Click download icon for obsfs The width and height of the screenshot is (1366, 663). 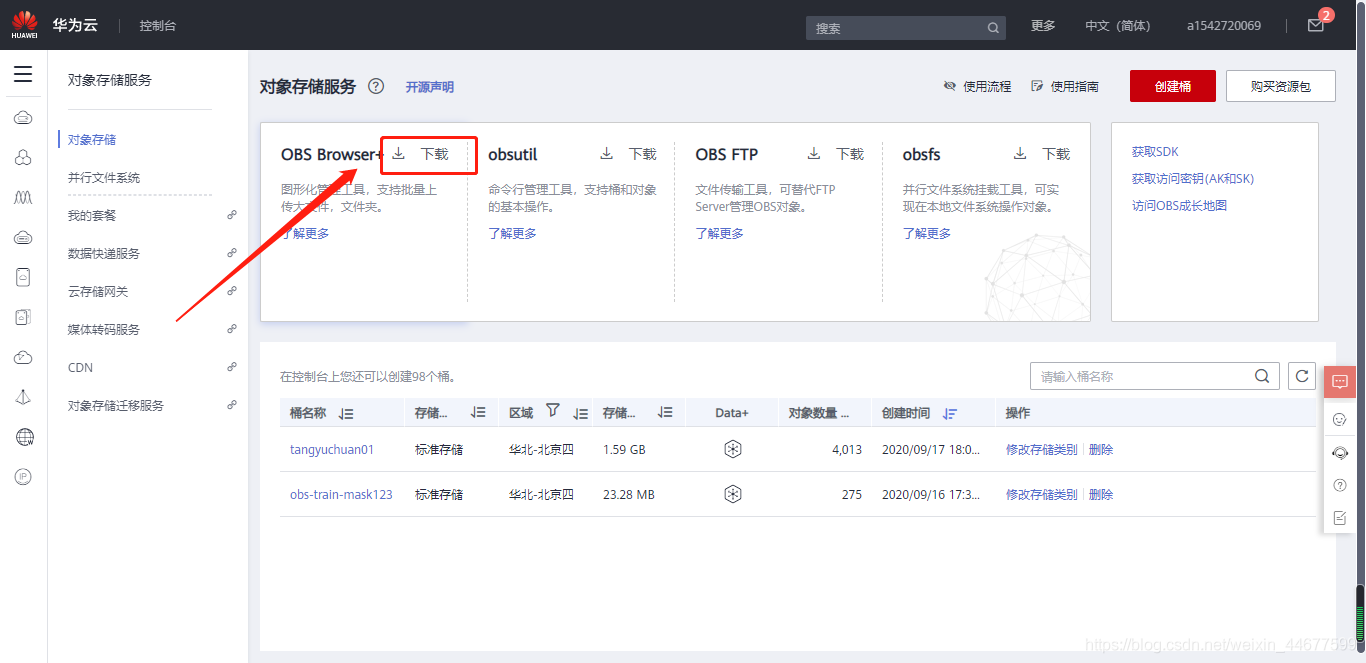pyautogui.click(x=1020, y=153)
